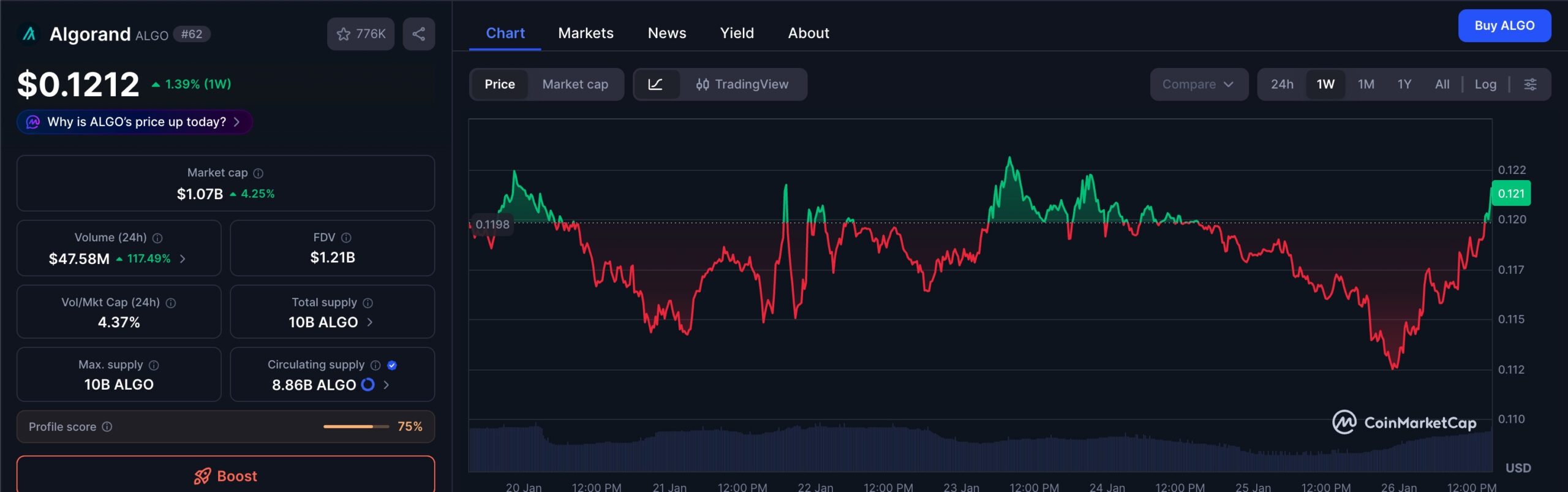
Task: Switch to TradingView chart mode
Action: pos(742,85)
